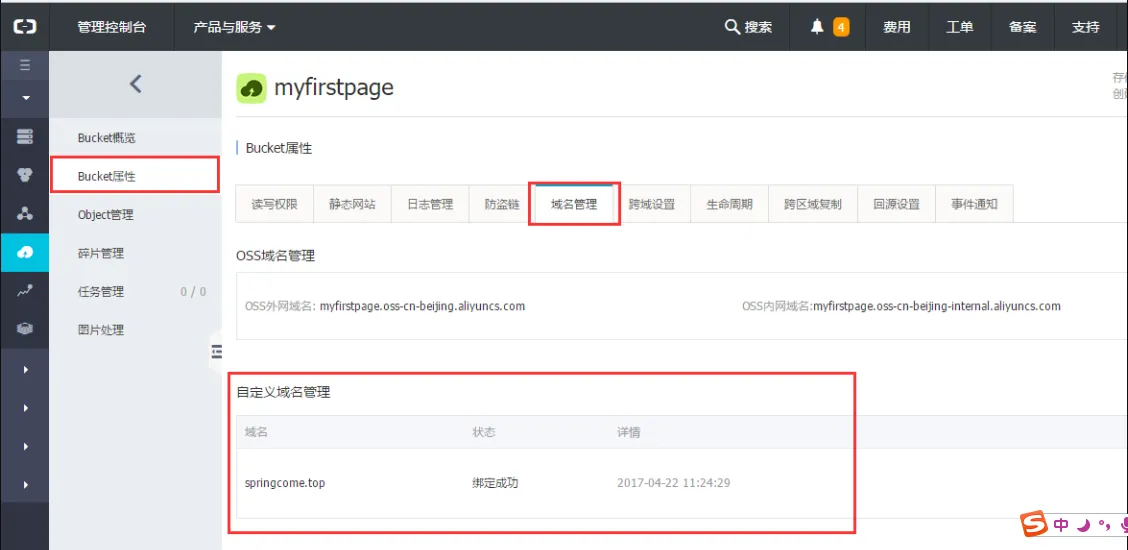Switch to the 生命周期 tab
This screenshot has width=1128, height=550.
729,204
